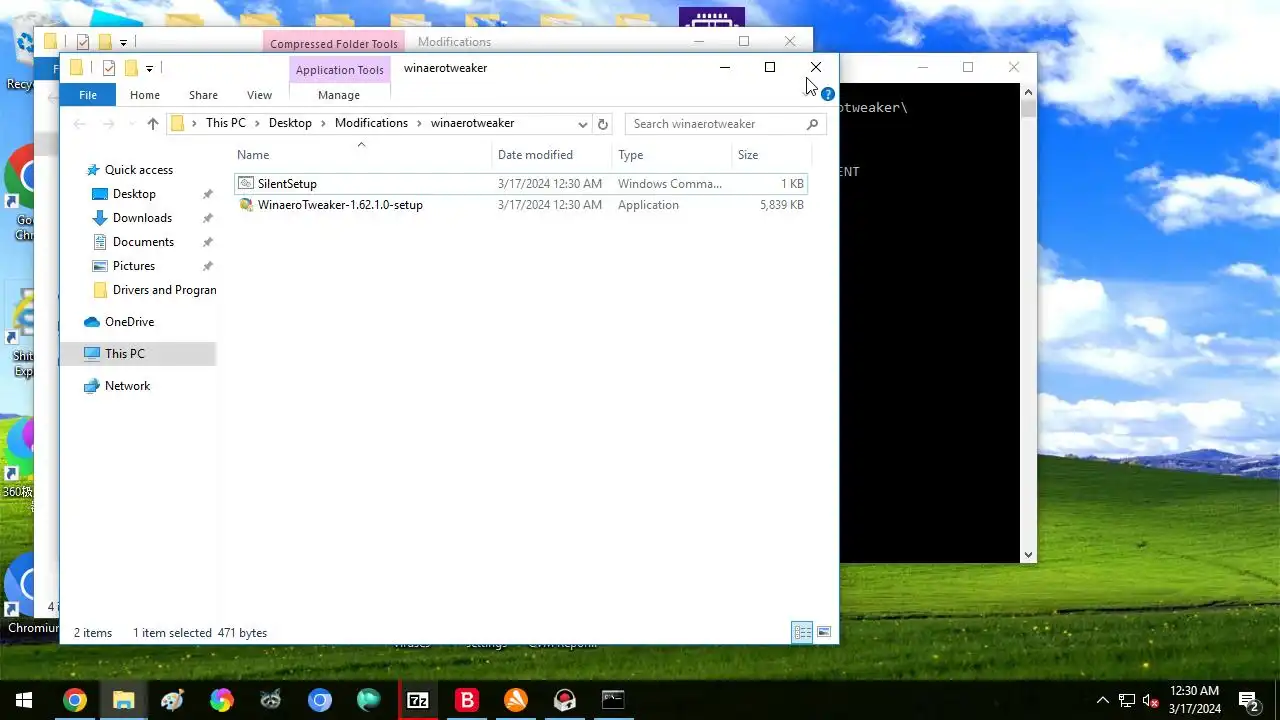Click the folder icon in the address bar
The width and height of the screenshot is (1280, 720).
click(x=179, y=124)
